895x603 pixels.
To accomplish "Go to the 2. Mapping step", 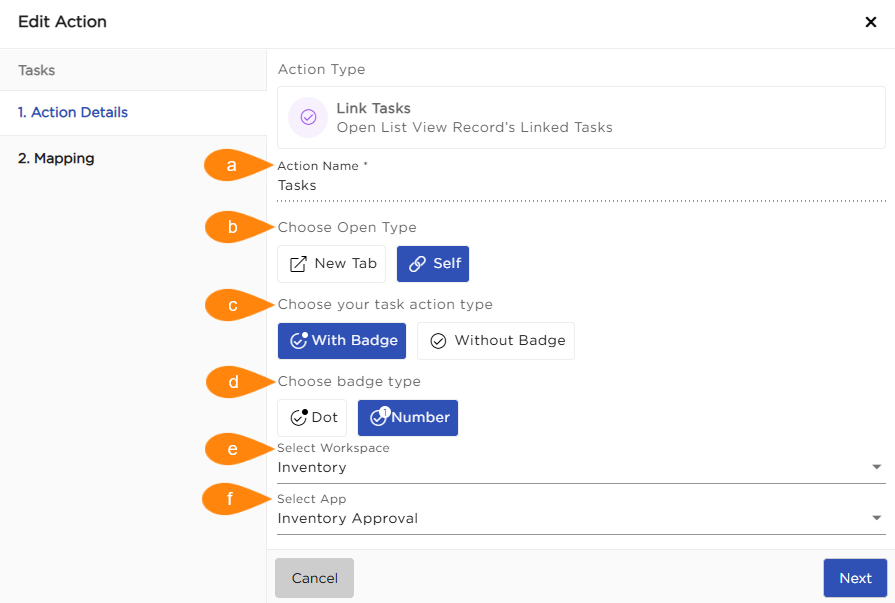I will 56,158.
